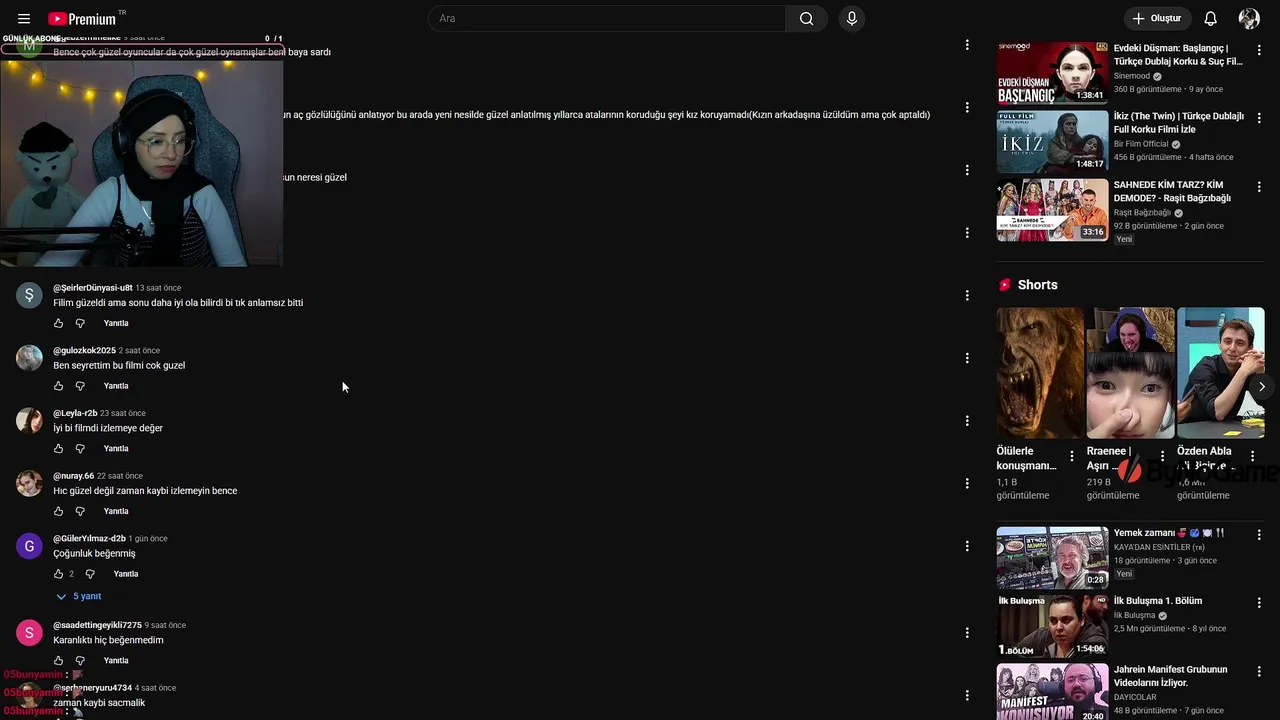The width and height of the screenshot is (1280, 720).
Task: Open video title İlk Buluşma 1. Bölüm
Action: pos(1158,601)
